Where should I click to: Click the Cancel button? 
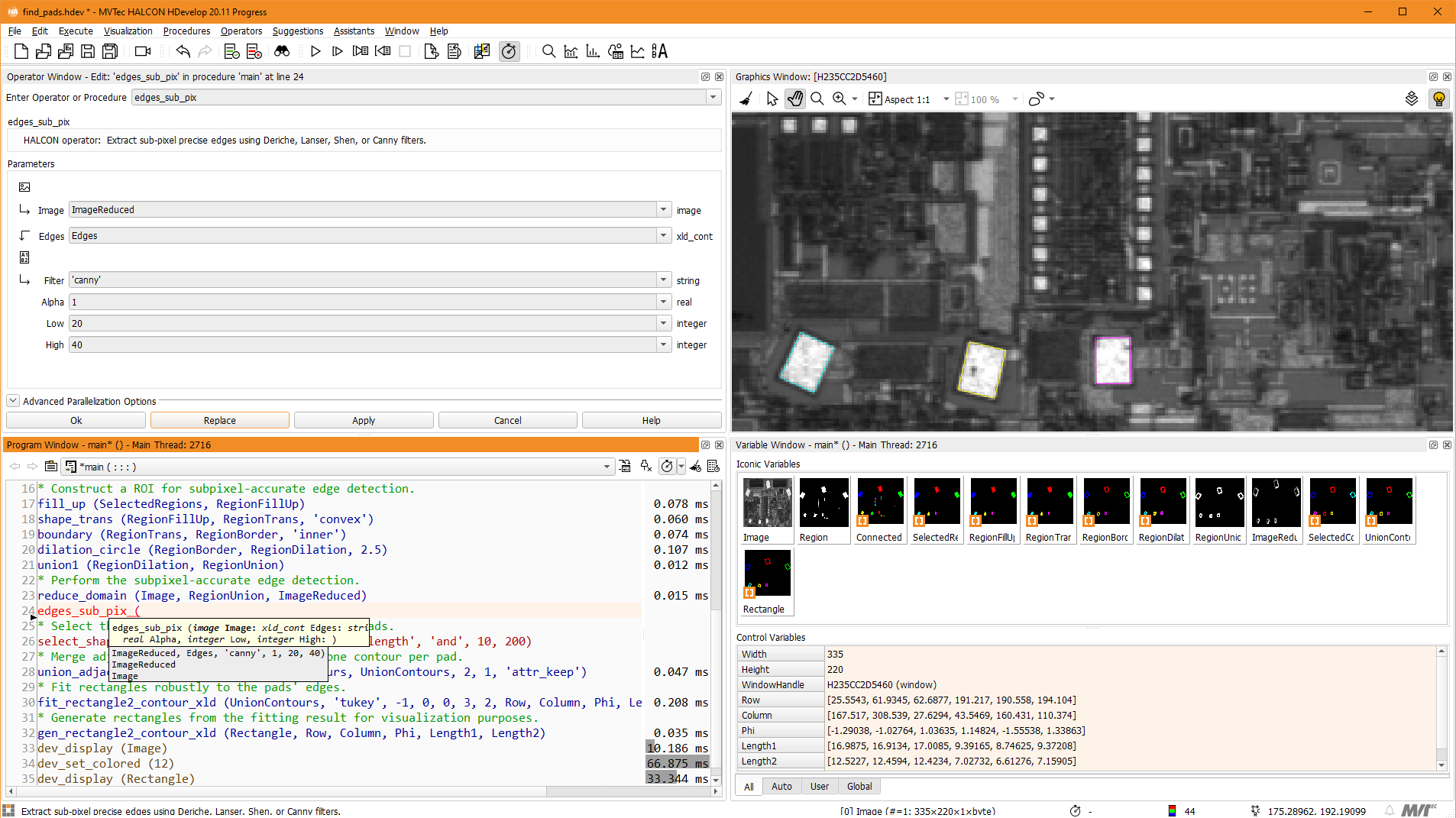pyautogui.click(x=508, y=420)
